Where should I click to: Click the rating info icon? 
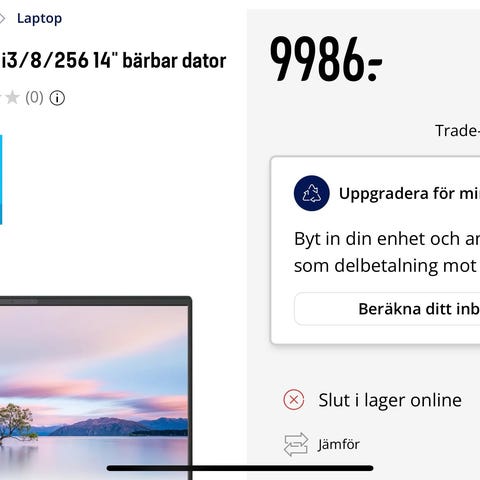(x=57, y=98)
